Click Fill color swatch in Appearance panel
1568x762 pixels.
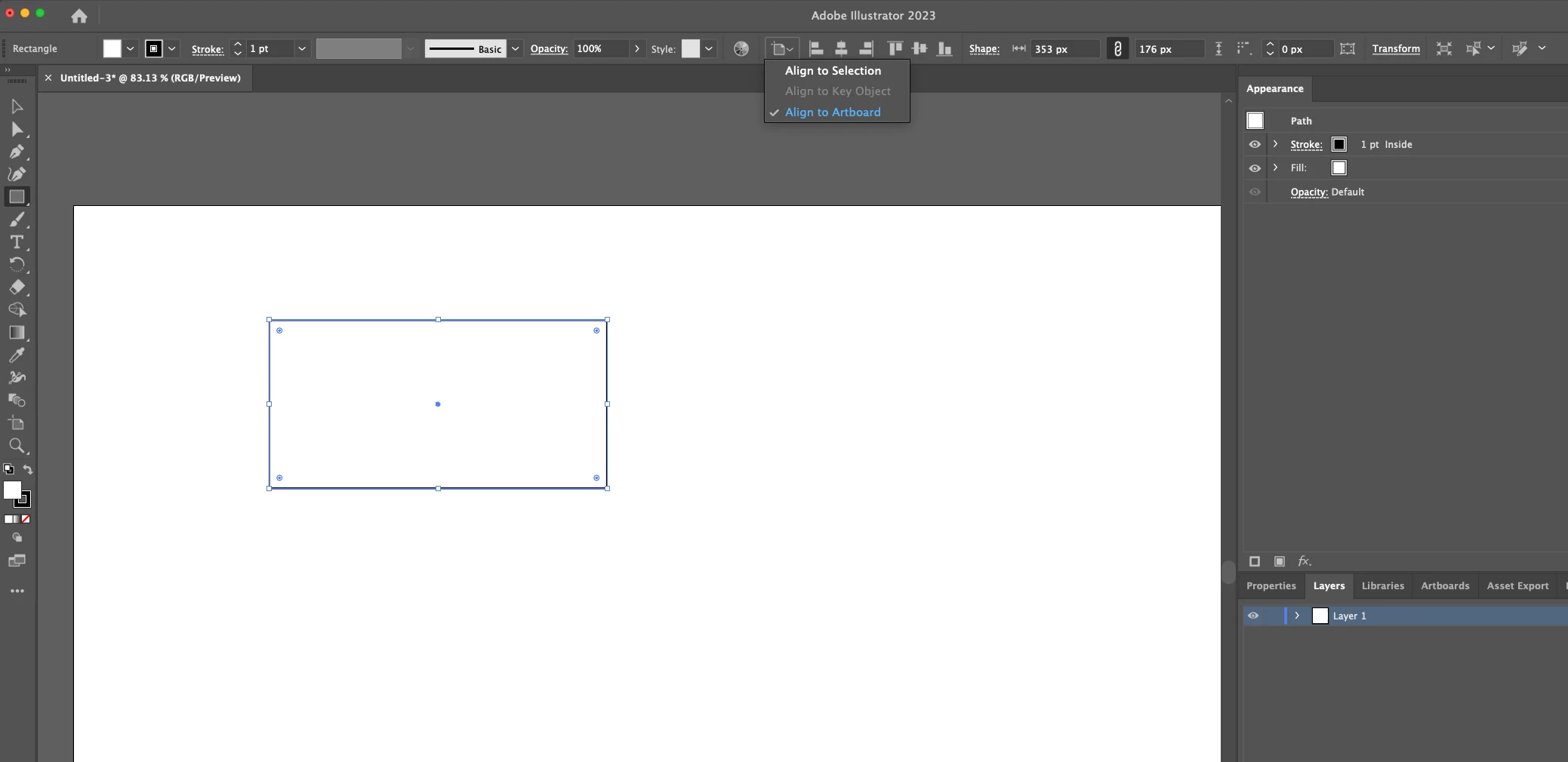point(1339,167)
